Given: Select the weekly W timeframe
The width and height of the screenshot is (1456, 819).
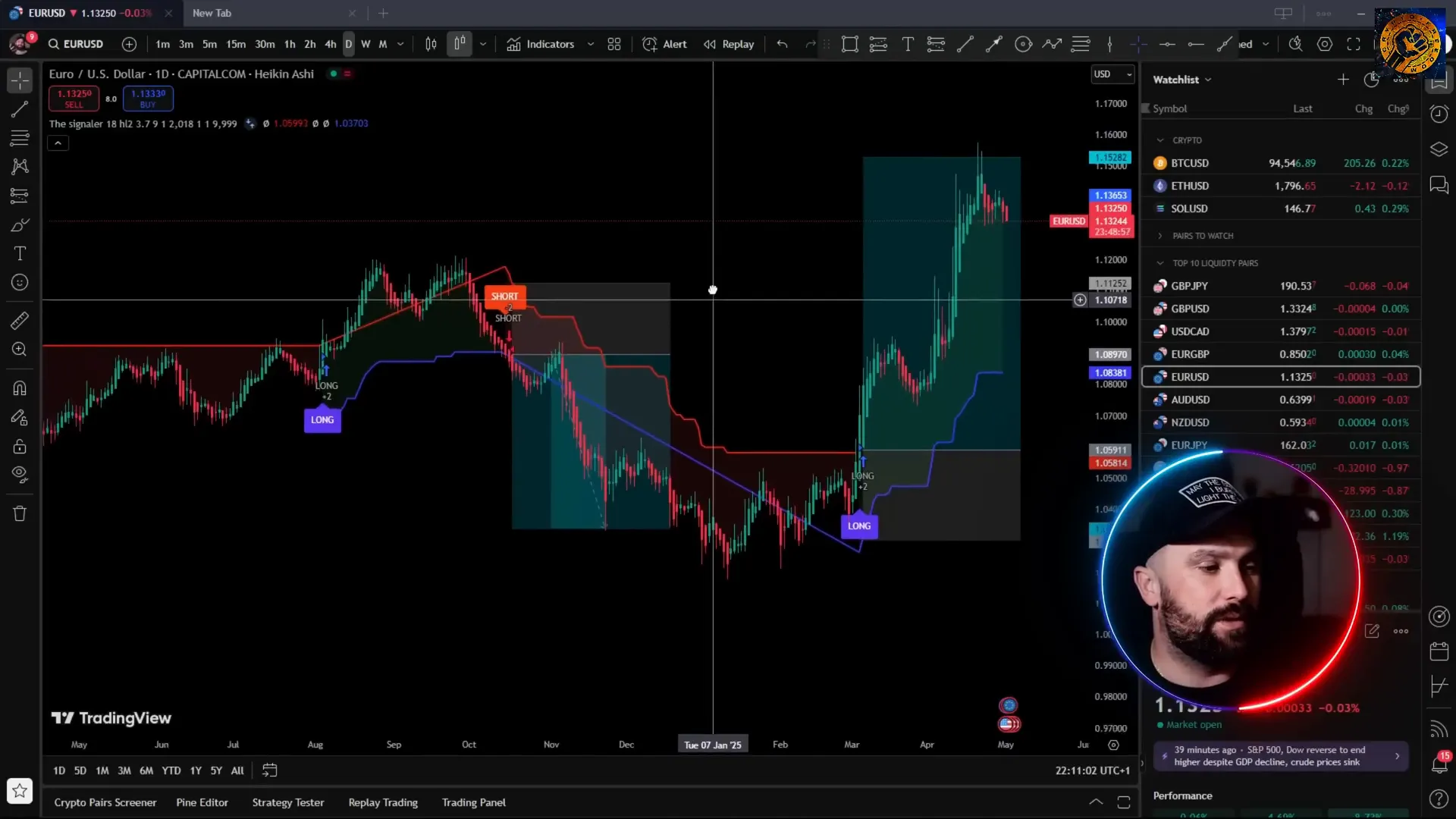Looking at the screenshot, I should click(x=366, y=44).
